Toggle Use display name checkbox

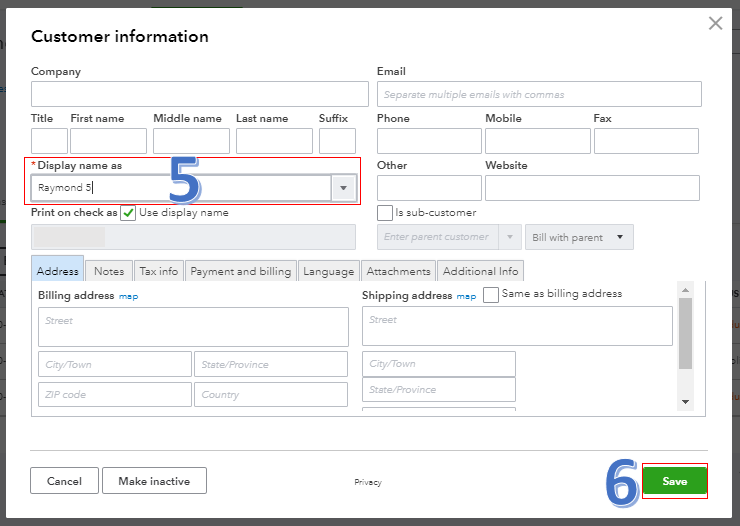128,213
